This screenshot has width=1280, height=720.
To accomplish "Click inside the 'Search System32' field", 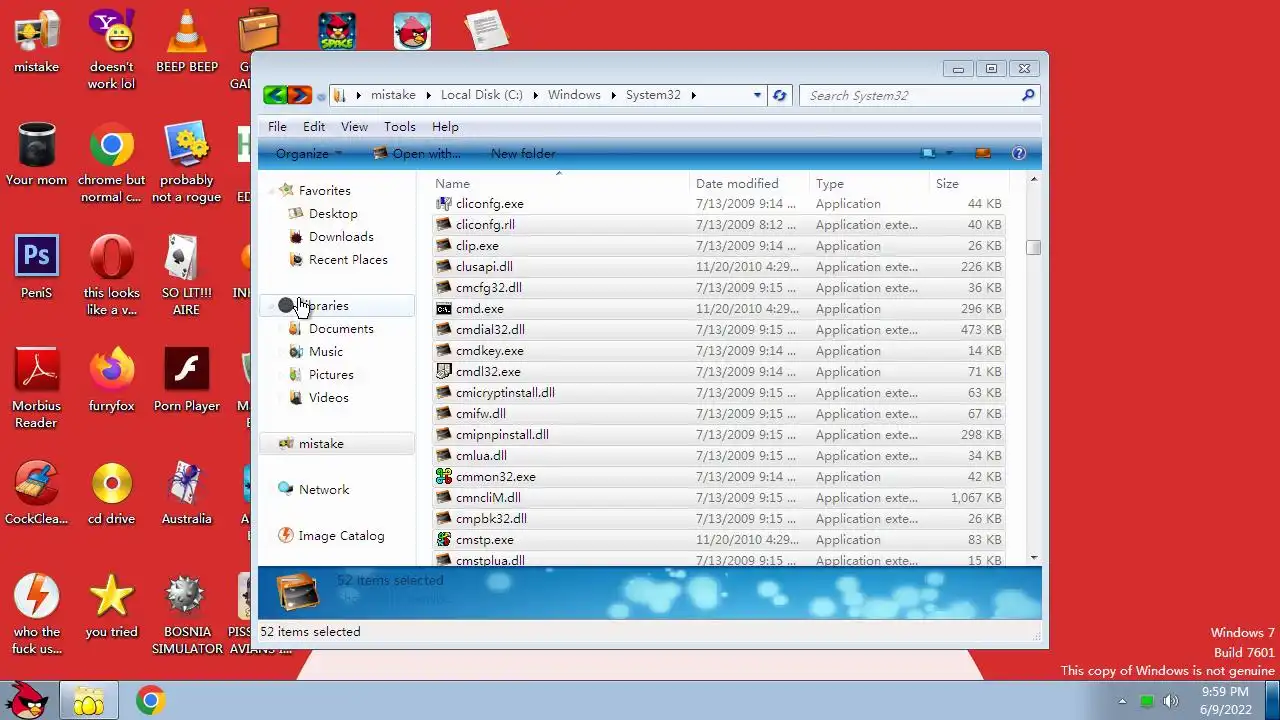I will point(910,95).
